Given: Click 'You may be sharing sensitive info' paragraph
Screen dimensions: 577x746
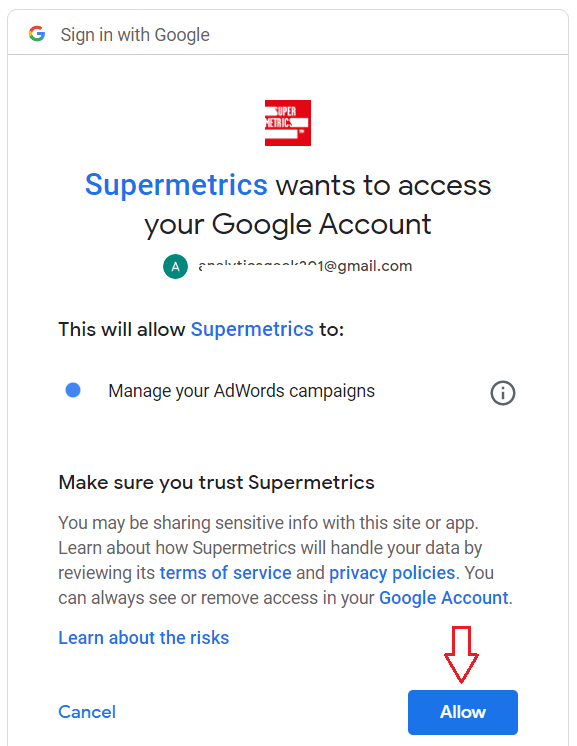Looking at the screenshot, I should 285,560.
